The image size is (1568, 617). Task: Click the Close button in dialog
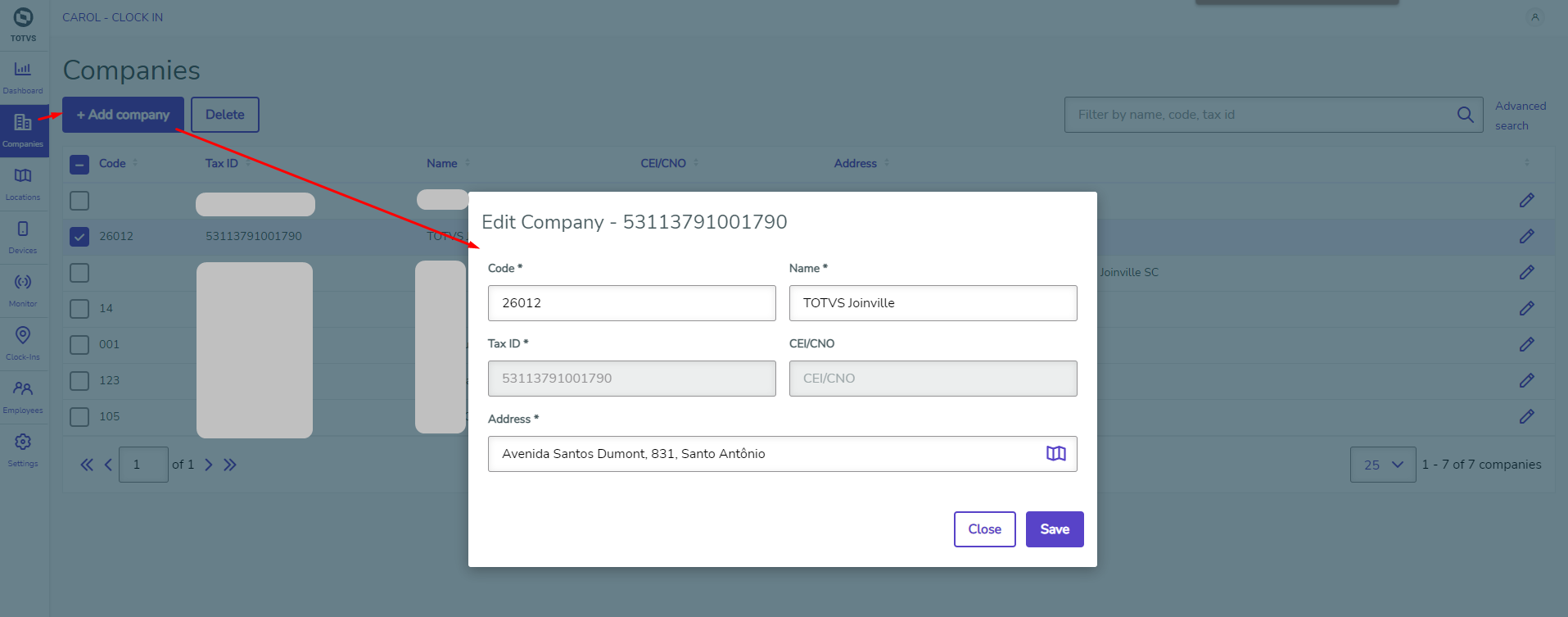(984, 529)
